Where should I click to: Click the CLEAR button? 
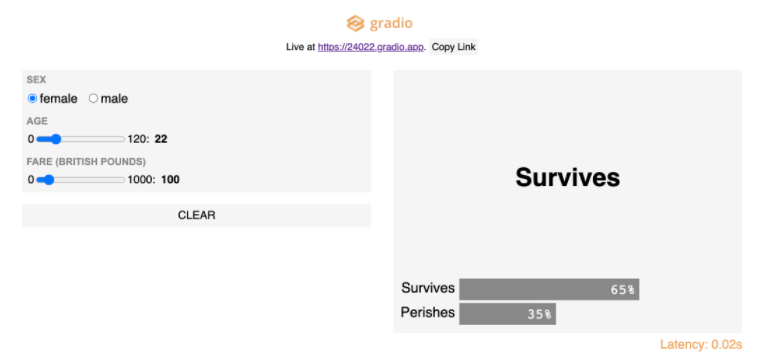point(197,215)
